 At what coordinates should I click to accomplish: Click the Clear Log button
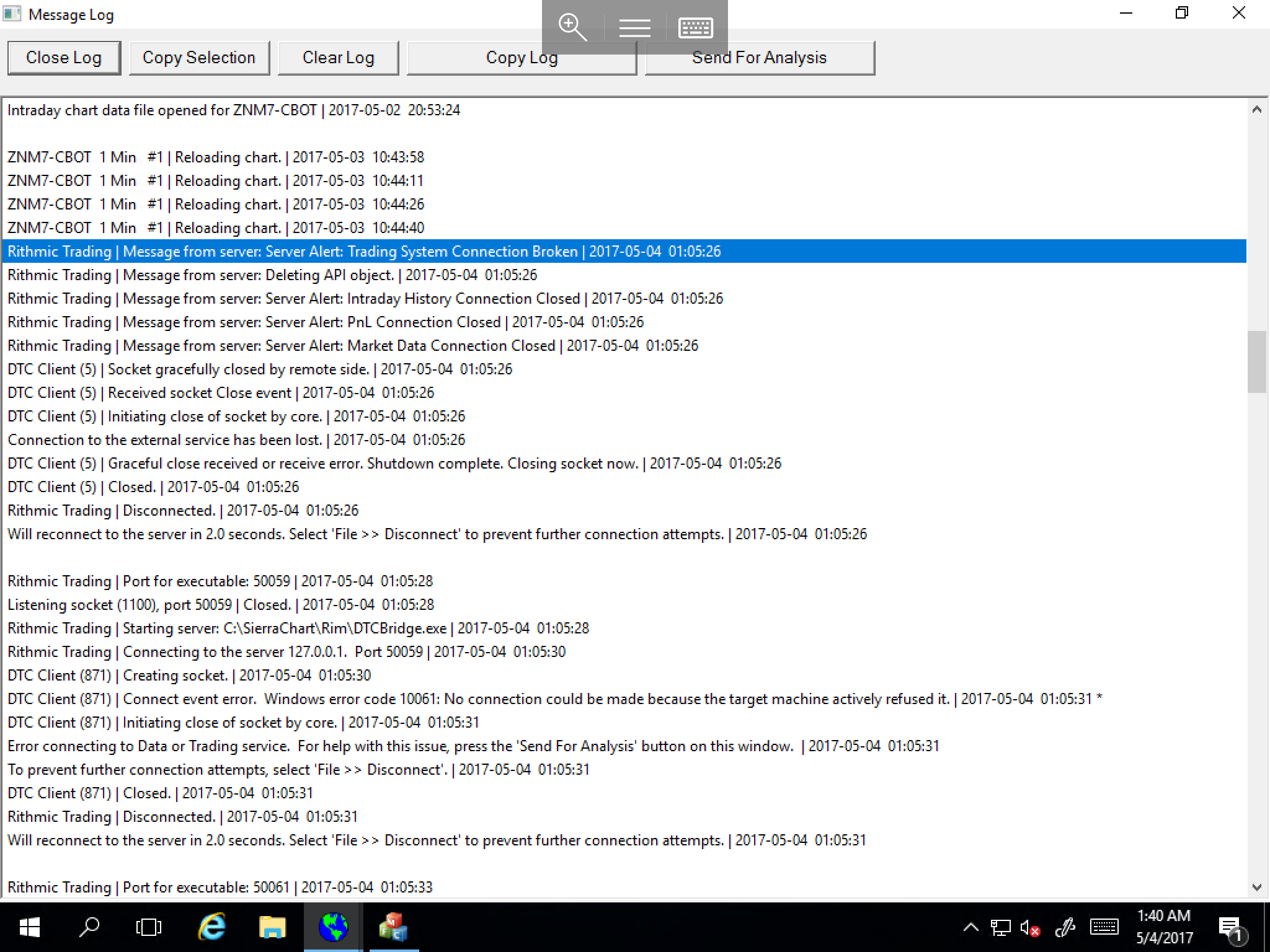tap(338, 58)
